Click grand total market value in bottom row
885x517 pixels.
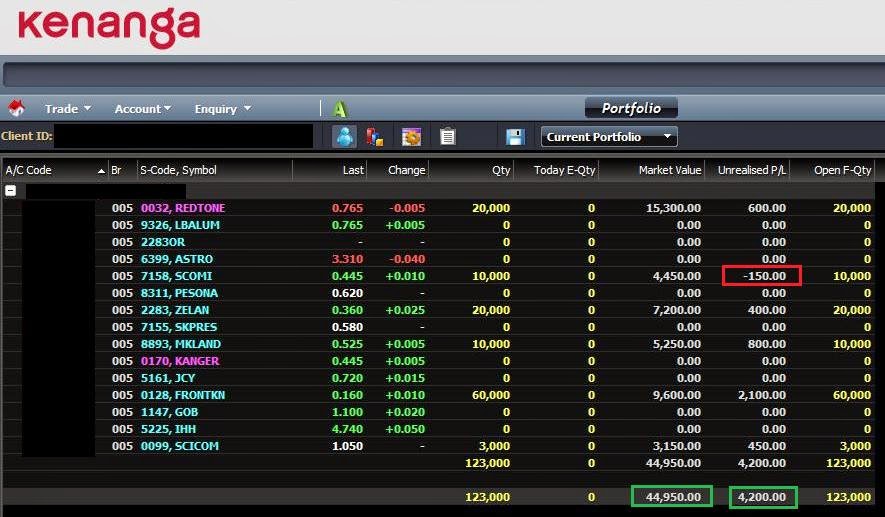tap(673, 497)
